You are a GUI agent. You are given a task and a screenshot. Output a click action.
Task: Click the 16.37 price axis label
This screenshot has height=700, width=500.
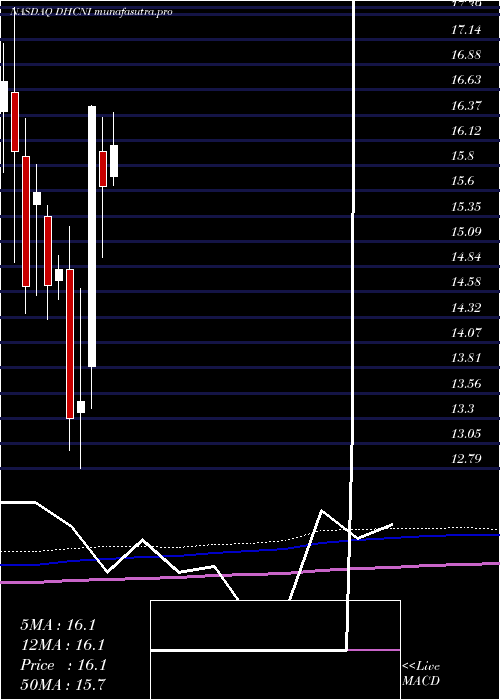(x=467, y=106)
